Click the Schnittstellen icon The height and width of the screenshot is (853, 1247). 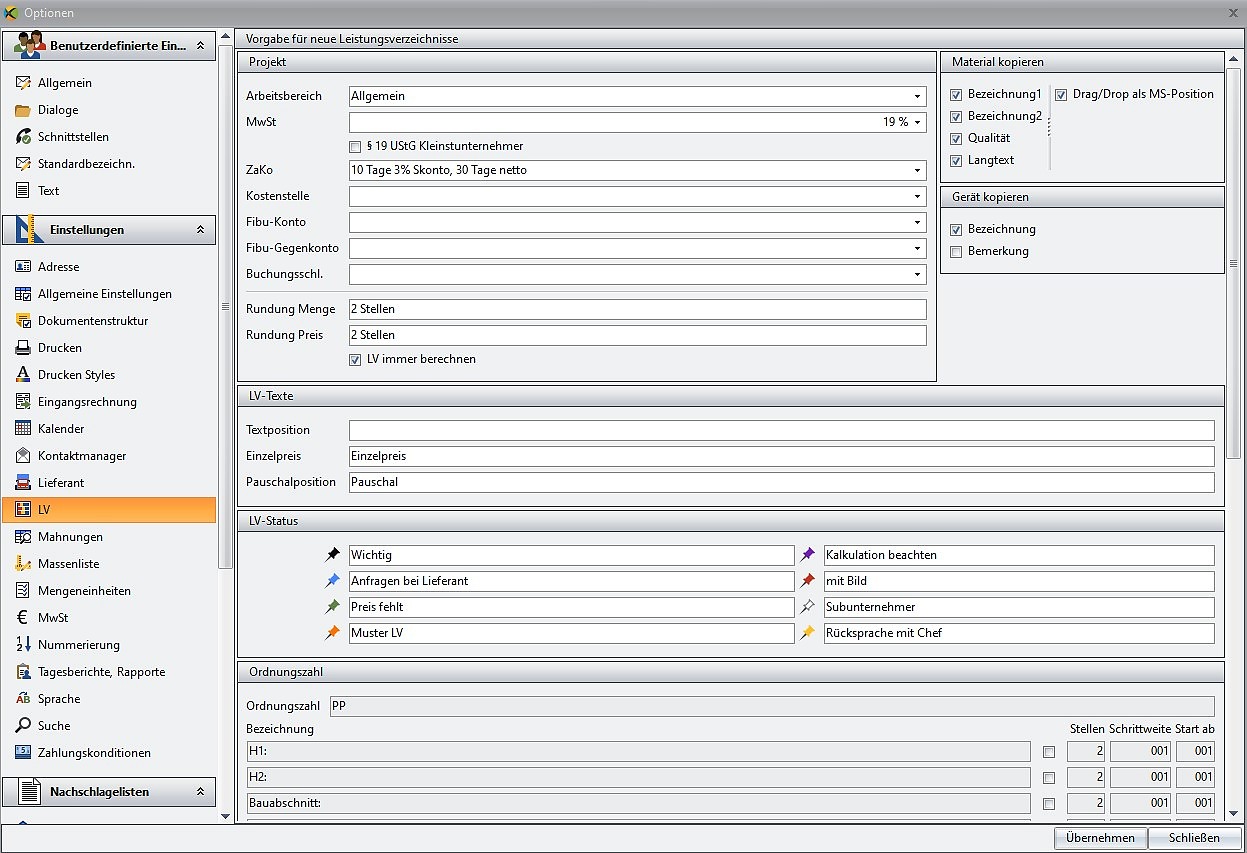click(23, 137)
